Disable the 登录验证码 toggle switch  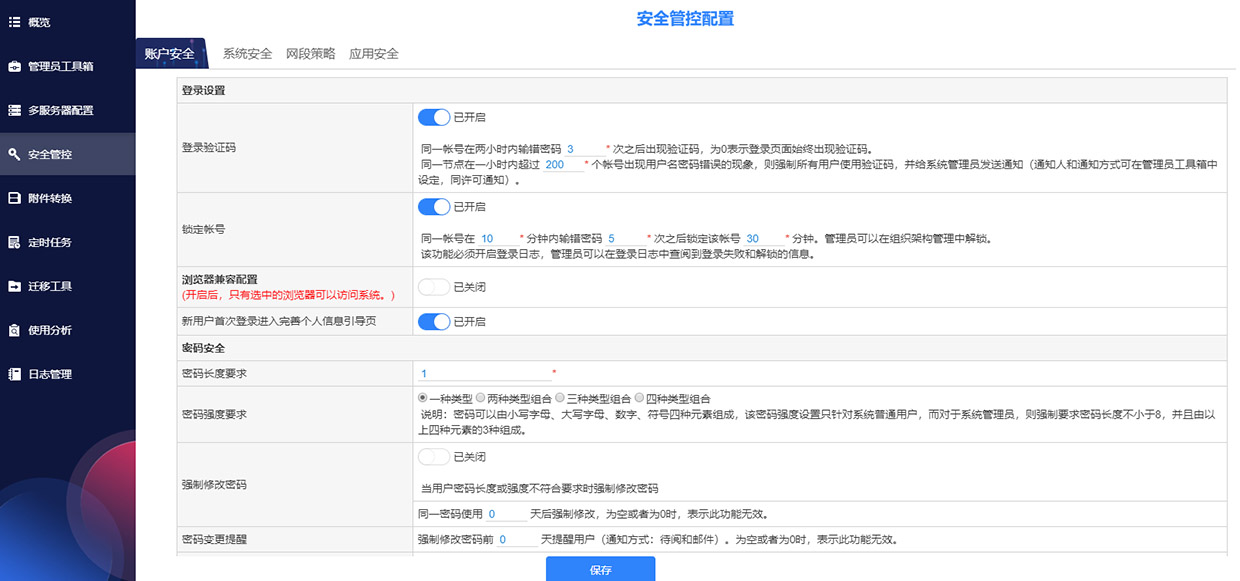434,117
